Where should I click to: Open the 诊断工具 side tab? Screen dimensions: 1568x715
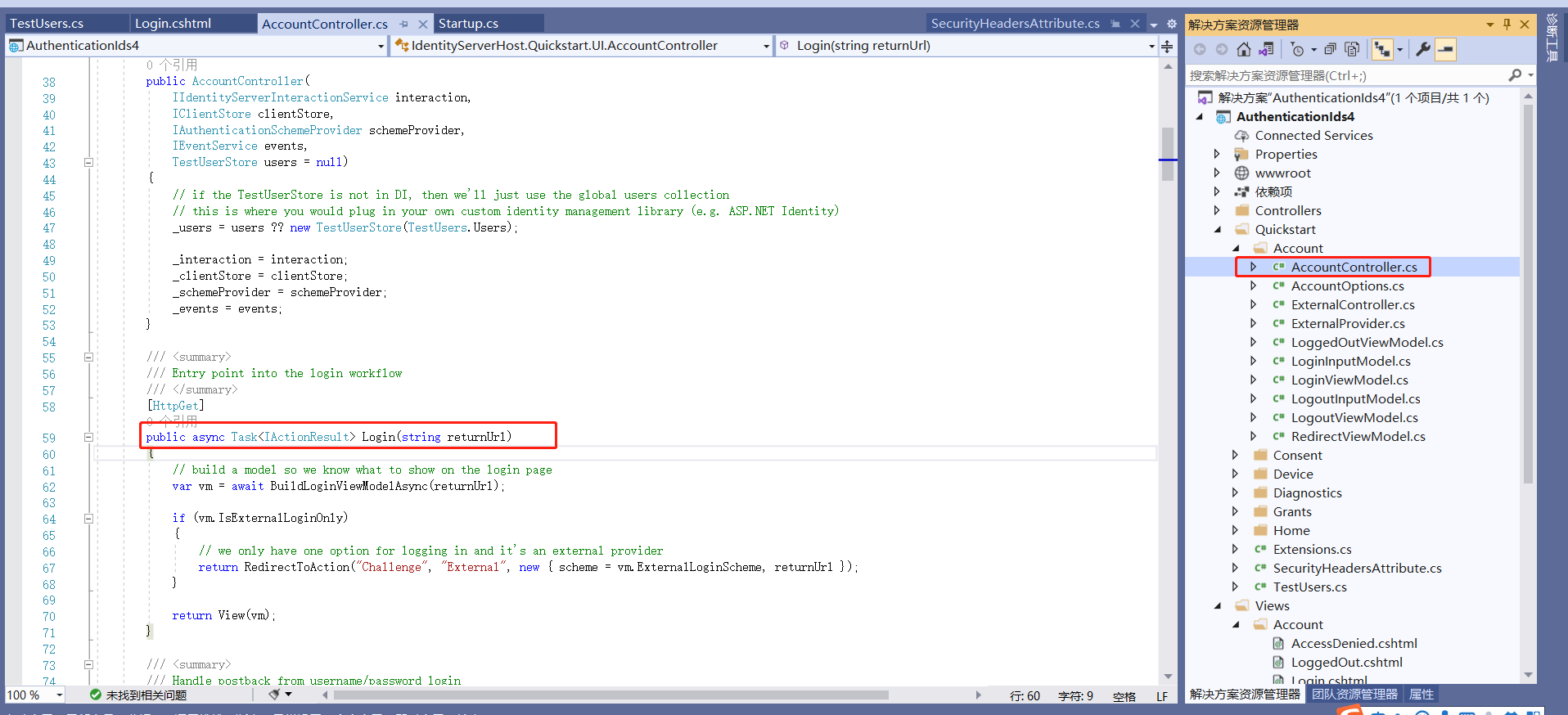coord(1552,38)
